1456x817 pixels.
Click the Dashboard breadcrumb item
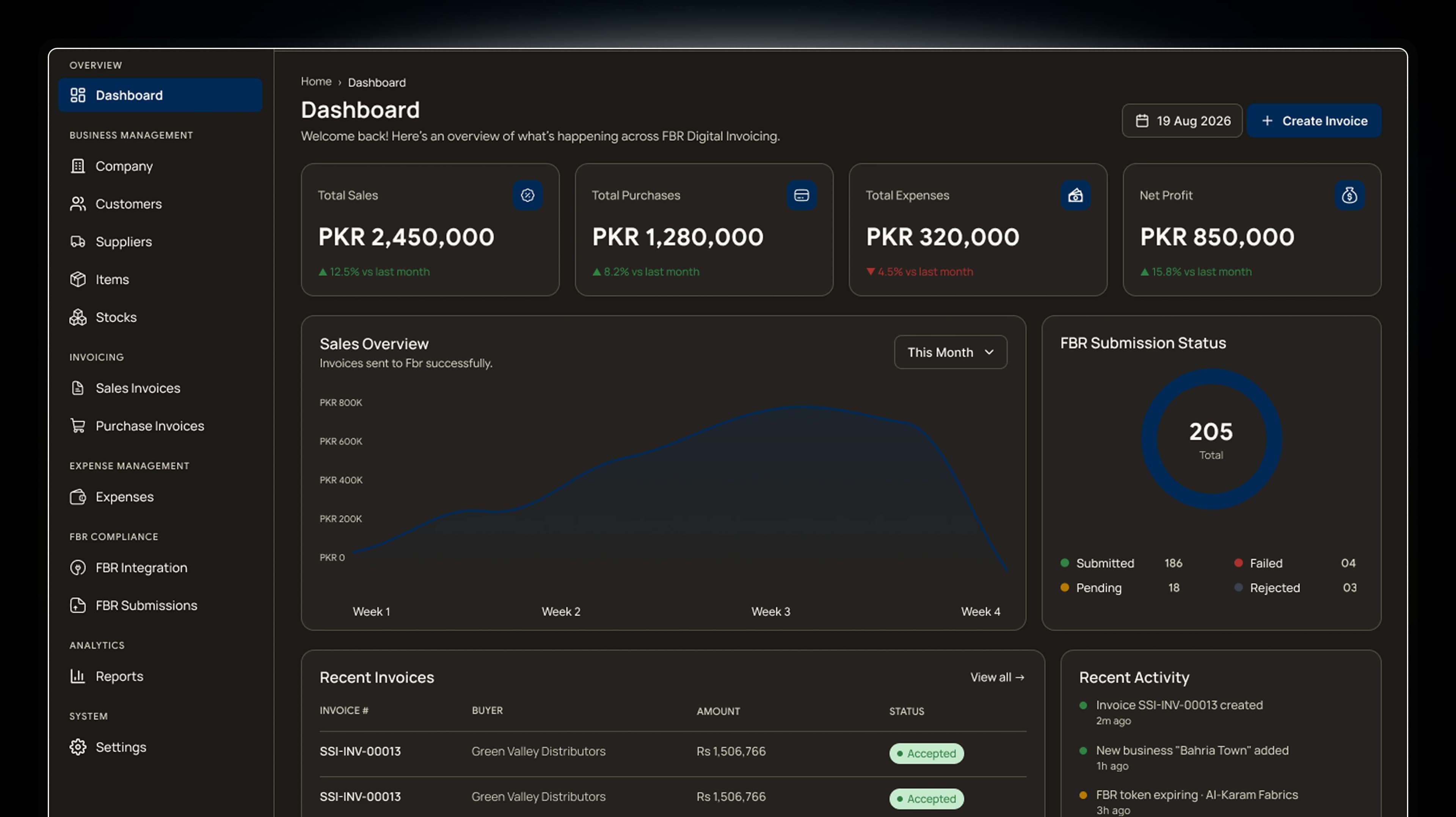[377, 83]
